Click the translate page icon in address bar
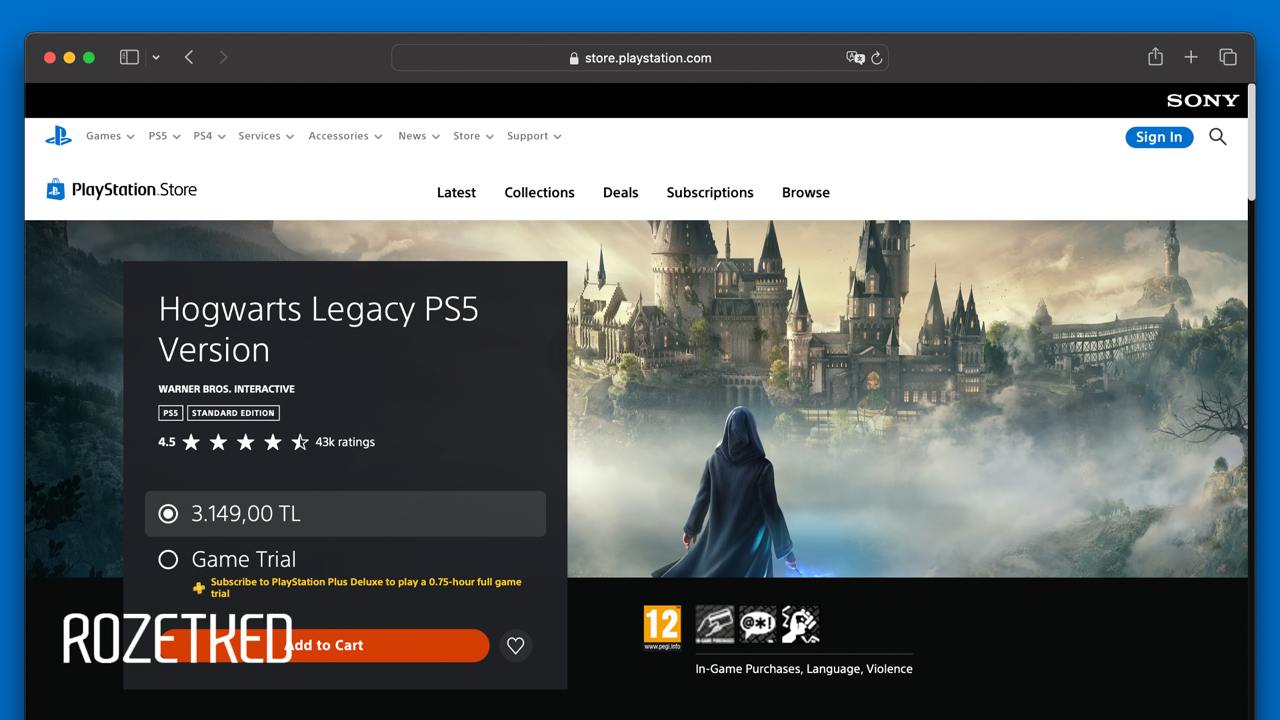Image resolution: width=1280 pixels, height=720 pixels. [855, 58]
